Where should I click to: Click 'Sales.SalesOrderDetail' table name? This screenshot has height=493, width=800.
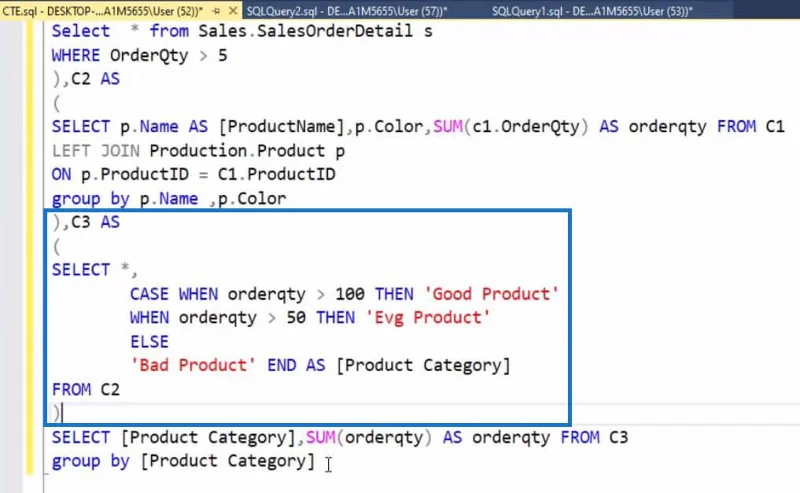tap(305, 31)
